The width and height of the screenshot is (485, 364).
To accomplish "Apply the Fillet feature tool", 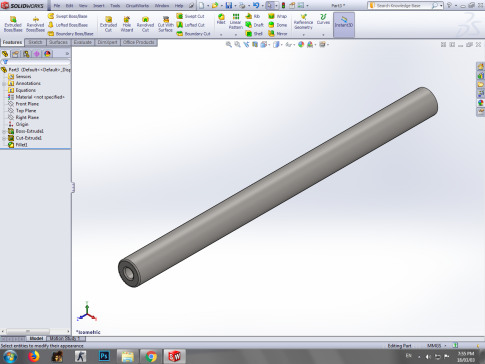I will pos(221,19).
